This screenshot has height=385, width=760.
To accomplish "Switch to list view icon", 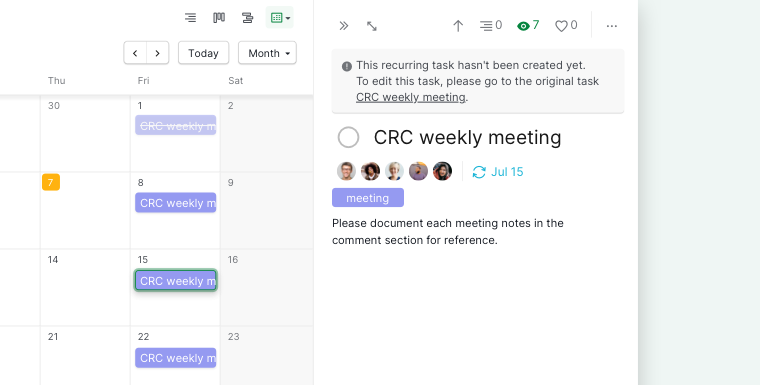I will (190, 18).
